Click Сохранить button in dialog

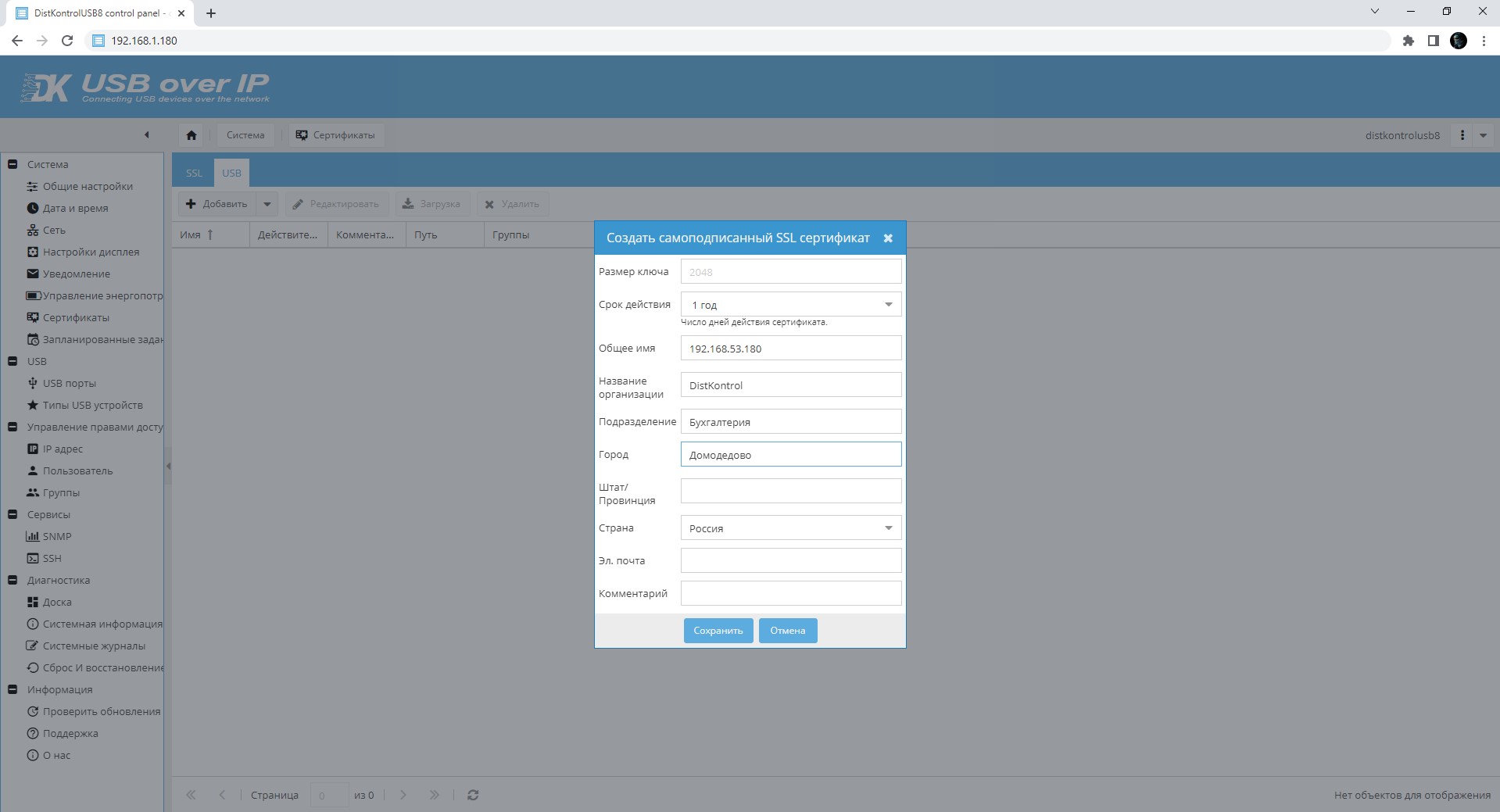point(718,631)
